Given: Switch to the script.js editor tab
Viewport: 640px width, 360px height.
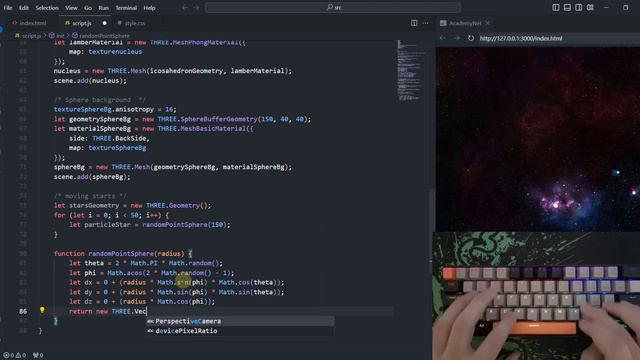Looking at the screenshot, I should point(82,23).
